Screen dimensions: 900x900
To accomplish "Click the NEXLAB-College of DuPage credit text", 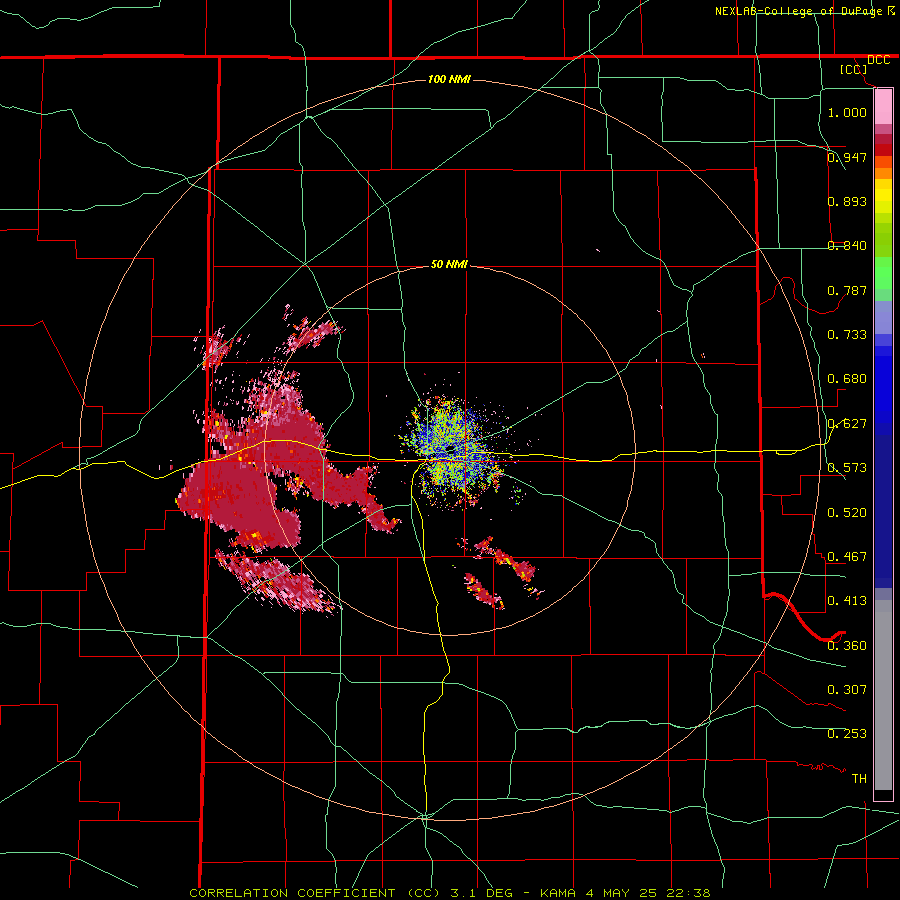I will (799, 11).
